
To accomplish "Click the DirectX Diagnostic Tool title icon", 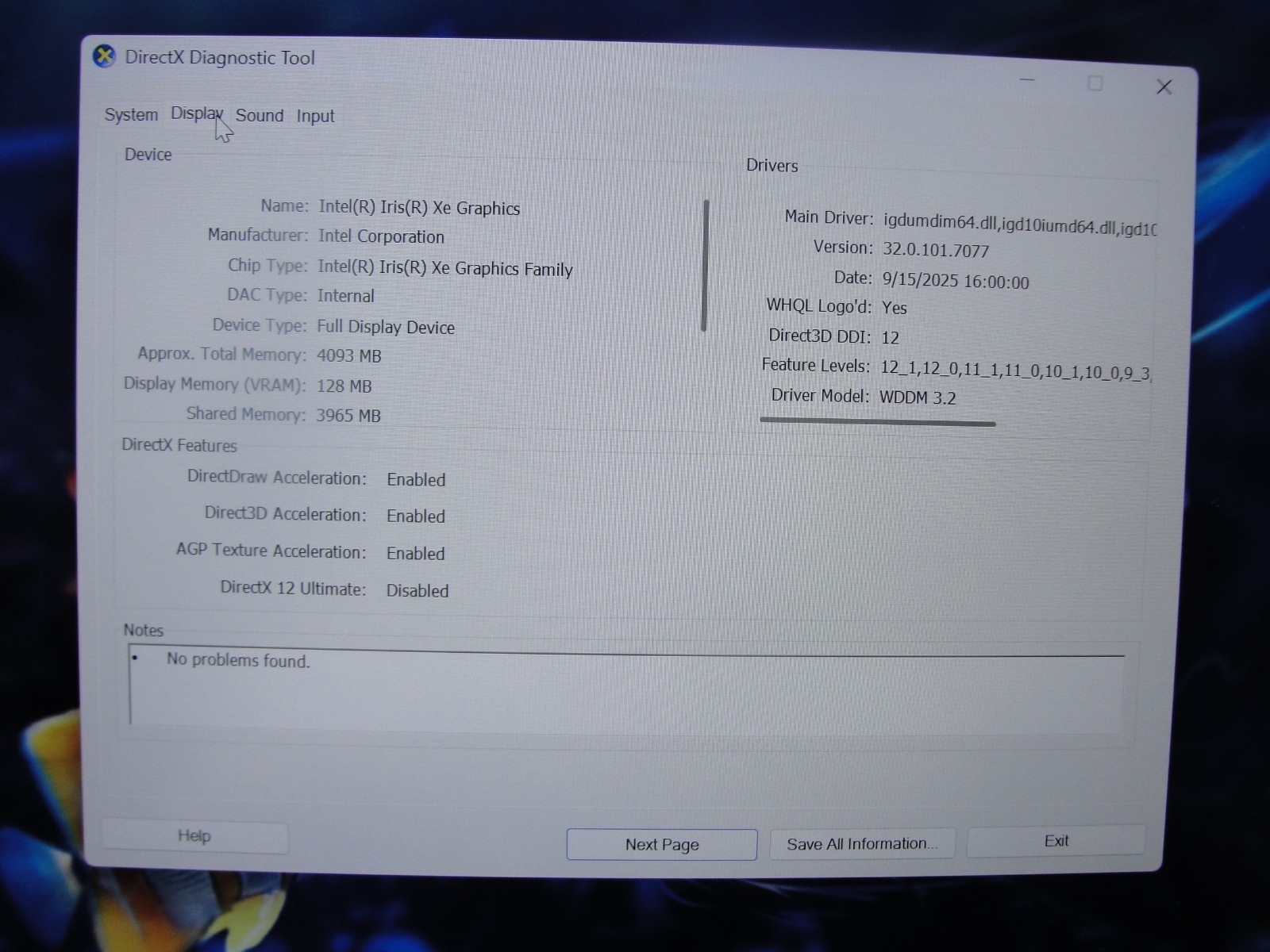I will (104, 57).
